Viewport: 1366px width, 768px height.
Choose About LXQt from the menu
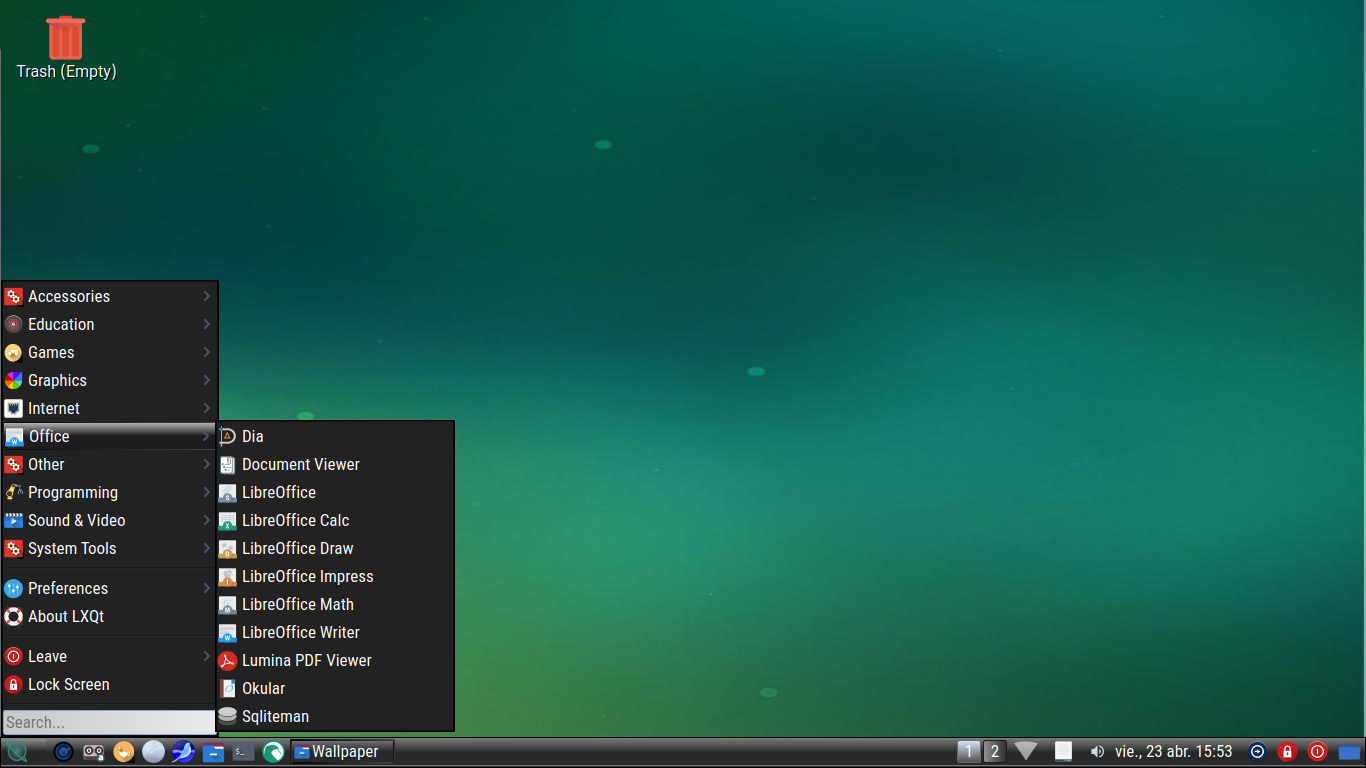(x=109, y=616)
